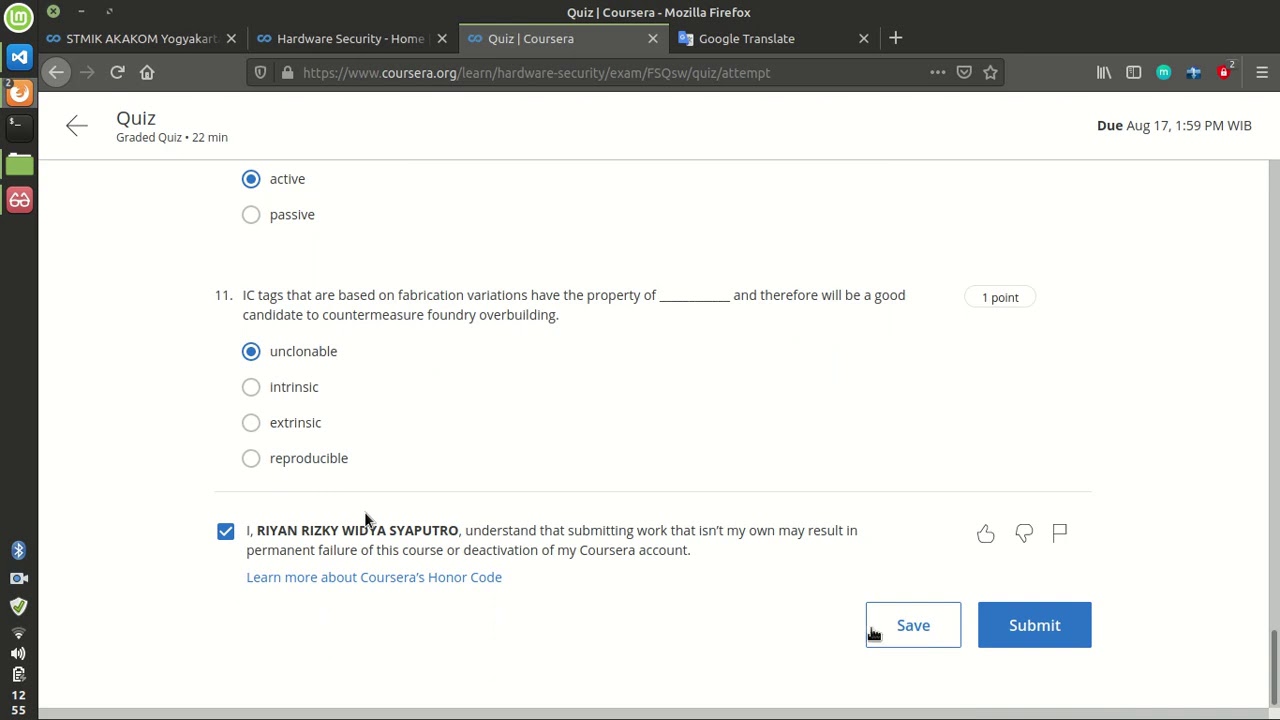The width and height of the screenshot is (1280, 720).
Task: Reload the page in Firefox toolbar
Action: tap(117, 72)
